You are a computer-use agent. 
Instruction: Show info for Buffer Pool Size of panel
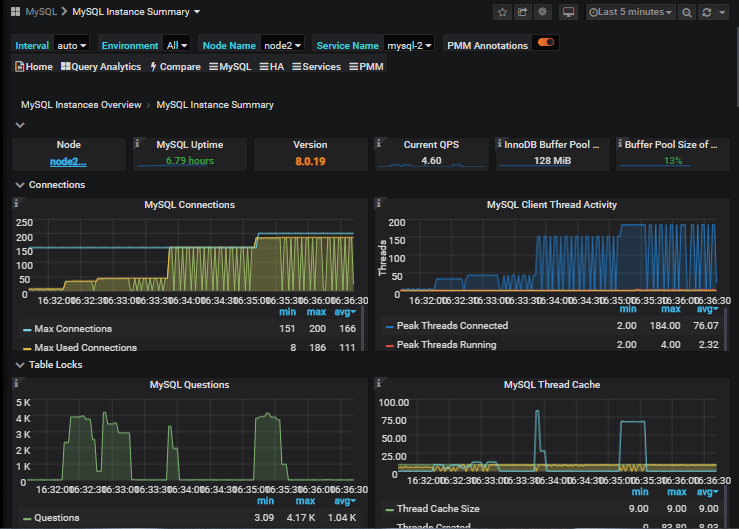620,143
